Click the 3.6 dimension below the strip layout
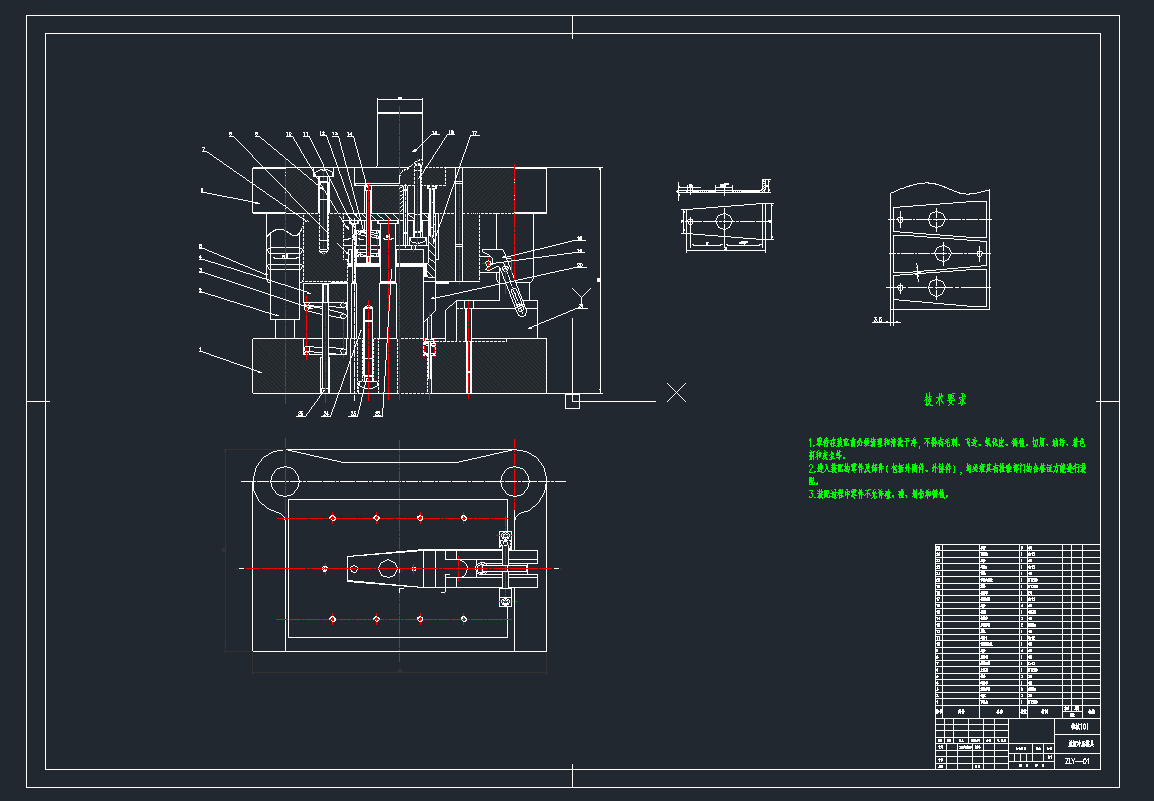This screenshot has height=801, width=1154. point(878,322)
